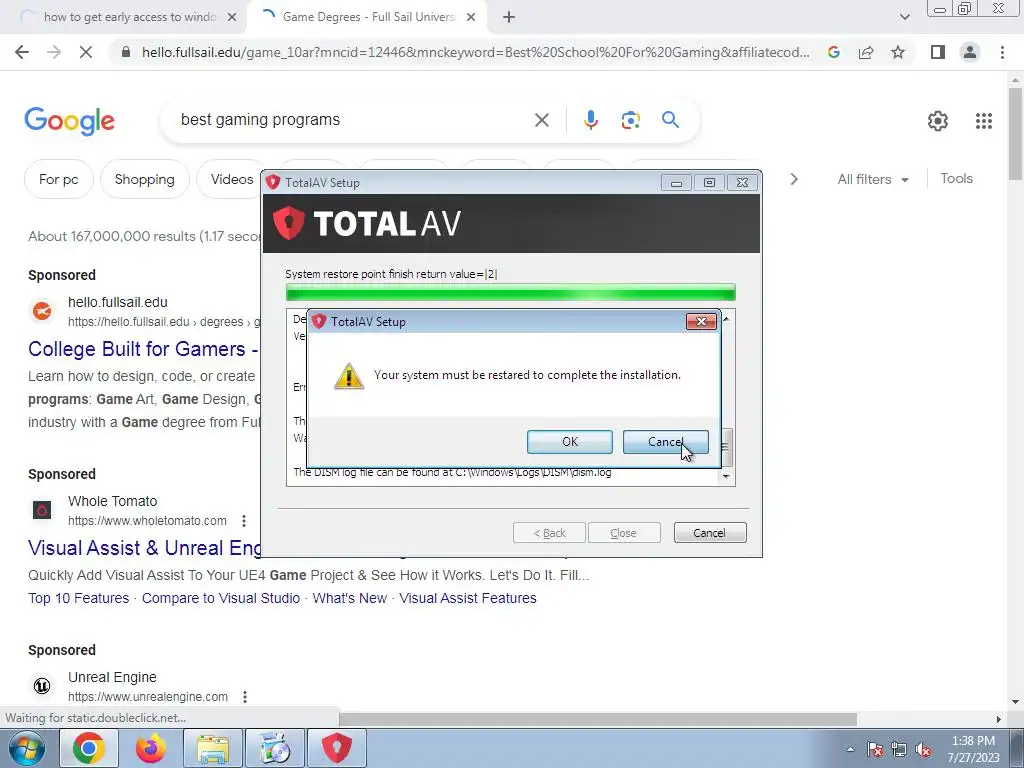The width and height of the screenshot is (1024, 768).
Task: Click the Unreal Engine site icon
Action: coord(42,686)
